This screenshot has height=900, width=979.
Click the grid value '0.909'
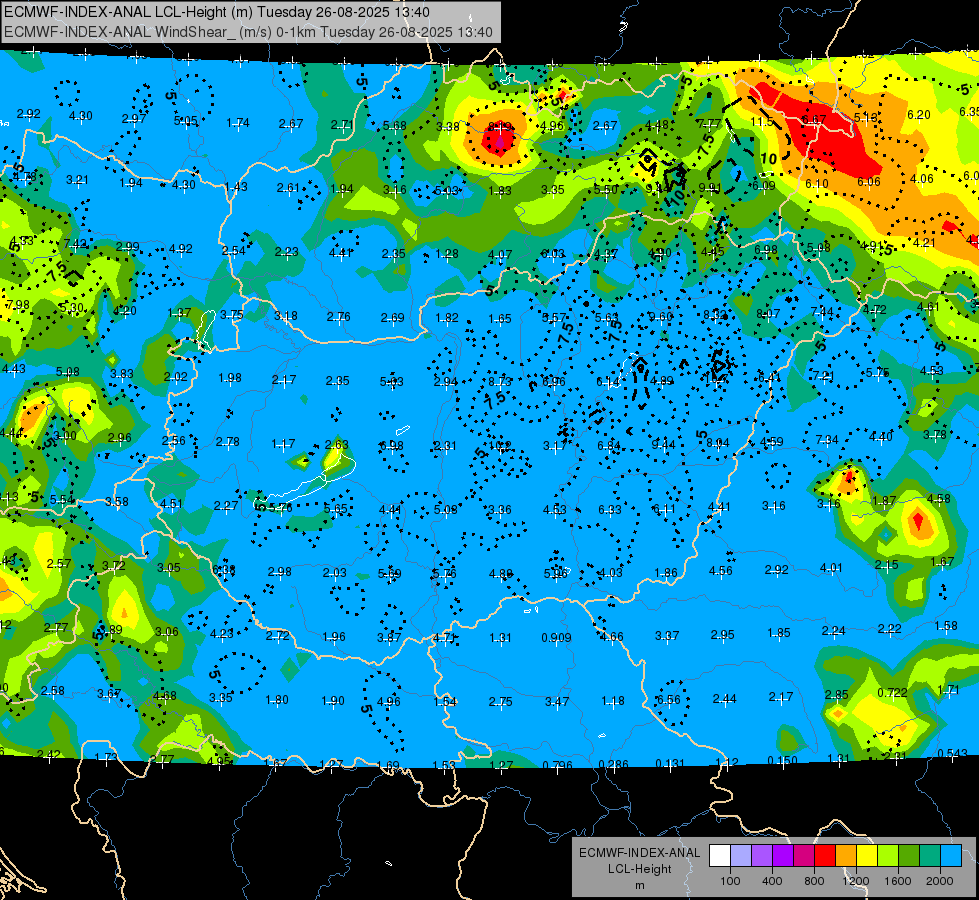point(556,638)
